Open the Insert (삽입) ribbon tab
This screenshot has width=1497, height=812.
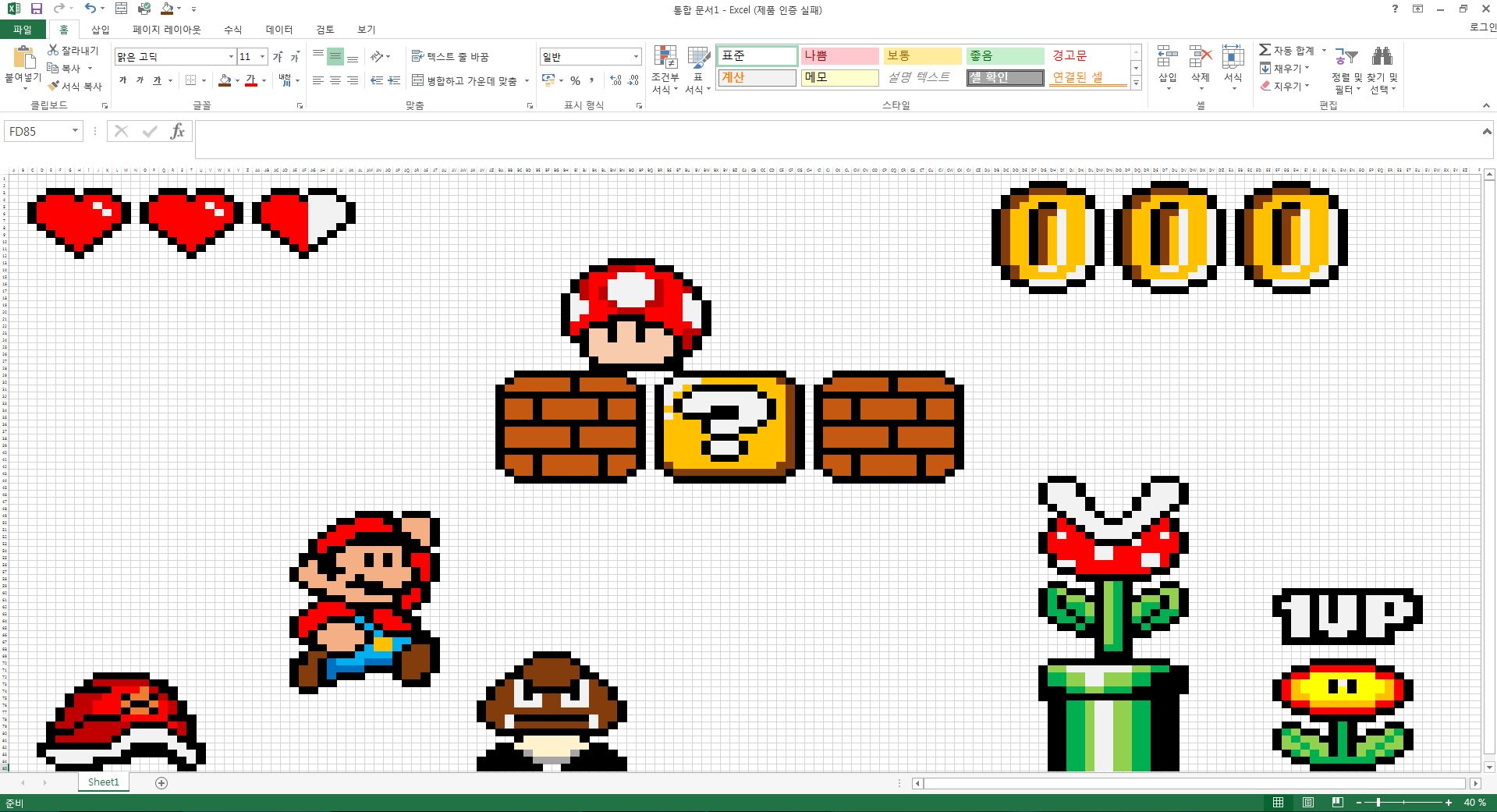coord(101,30)
